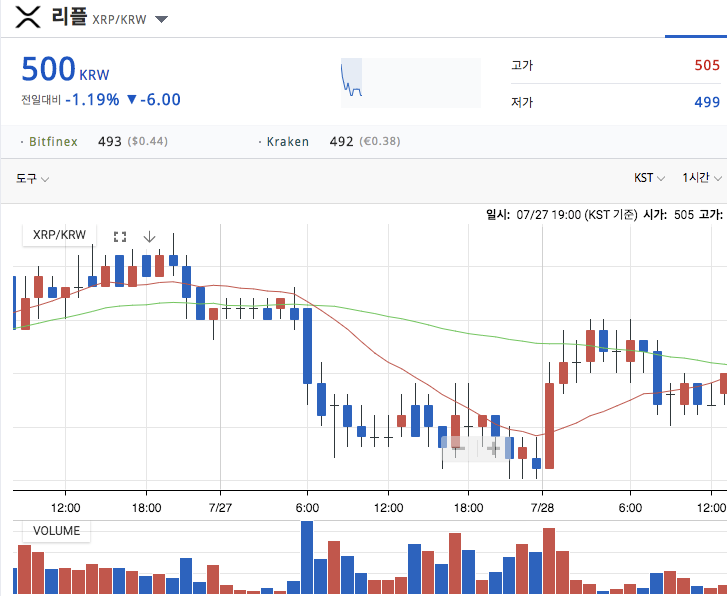This screenshot has width=727, height=596.
Task: Click the 7/28 date axis label
Action: point(542,507)
